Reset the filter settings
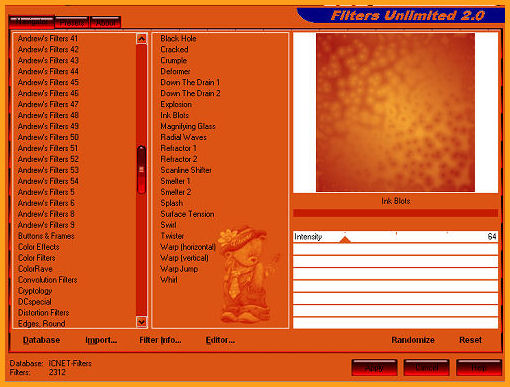Image resolution: width=510 pixels, height=387 pixels. coord(470,340)
